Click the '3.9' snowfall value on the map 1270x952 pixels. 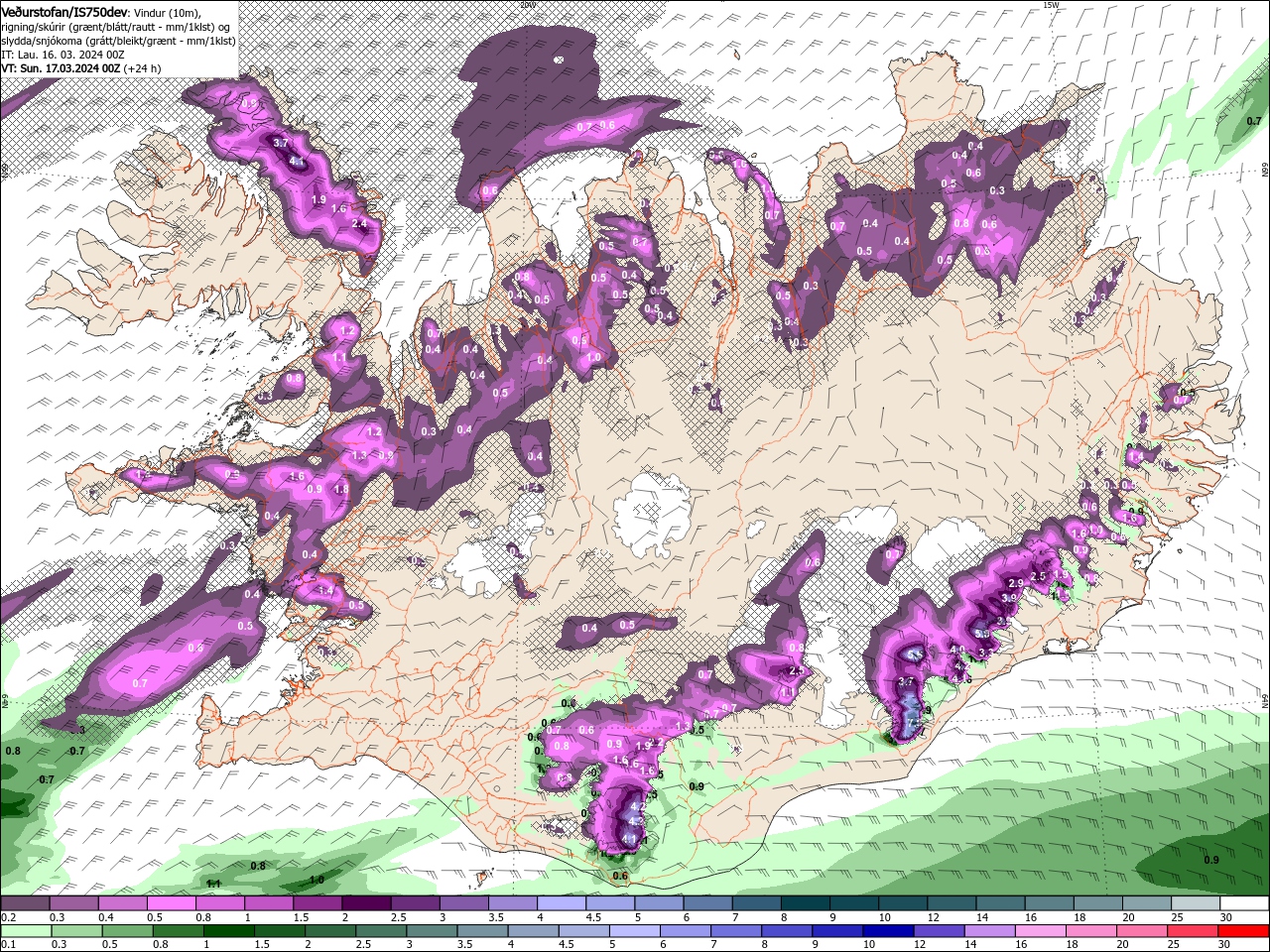click(x=1009, y=599)
